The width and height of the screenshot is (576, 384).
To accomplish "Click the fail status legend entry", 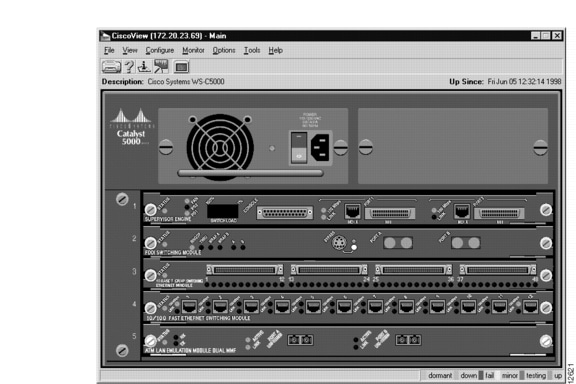I will [x=489, y=376].
